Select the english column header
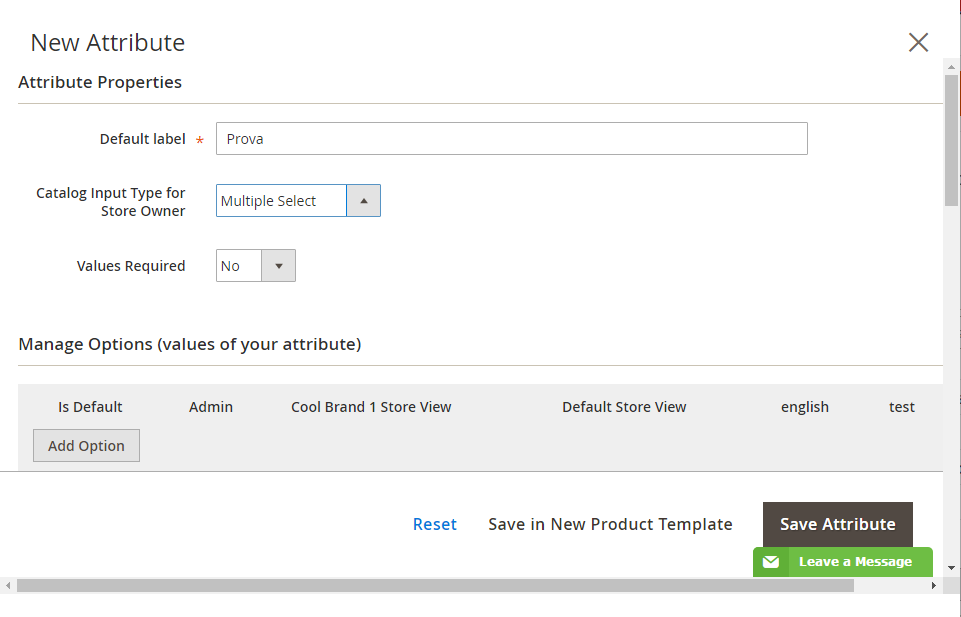The width and height of the screenshot is (961, 617). [805, 407]
